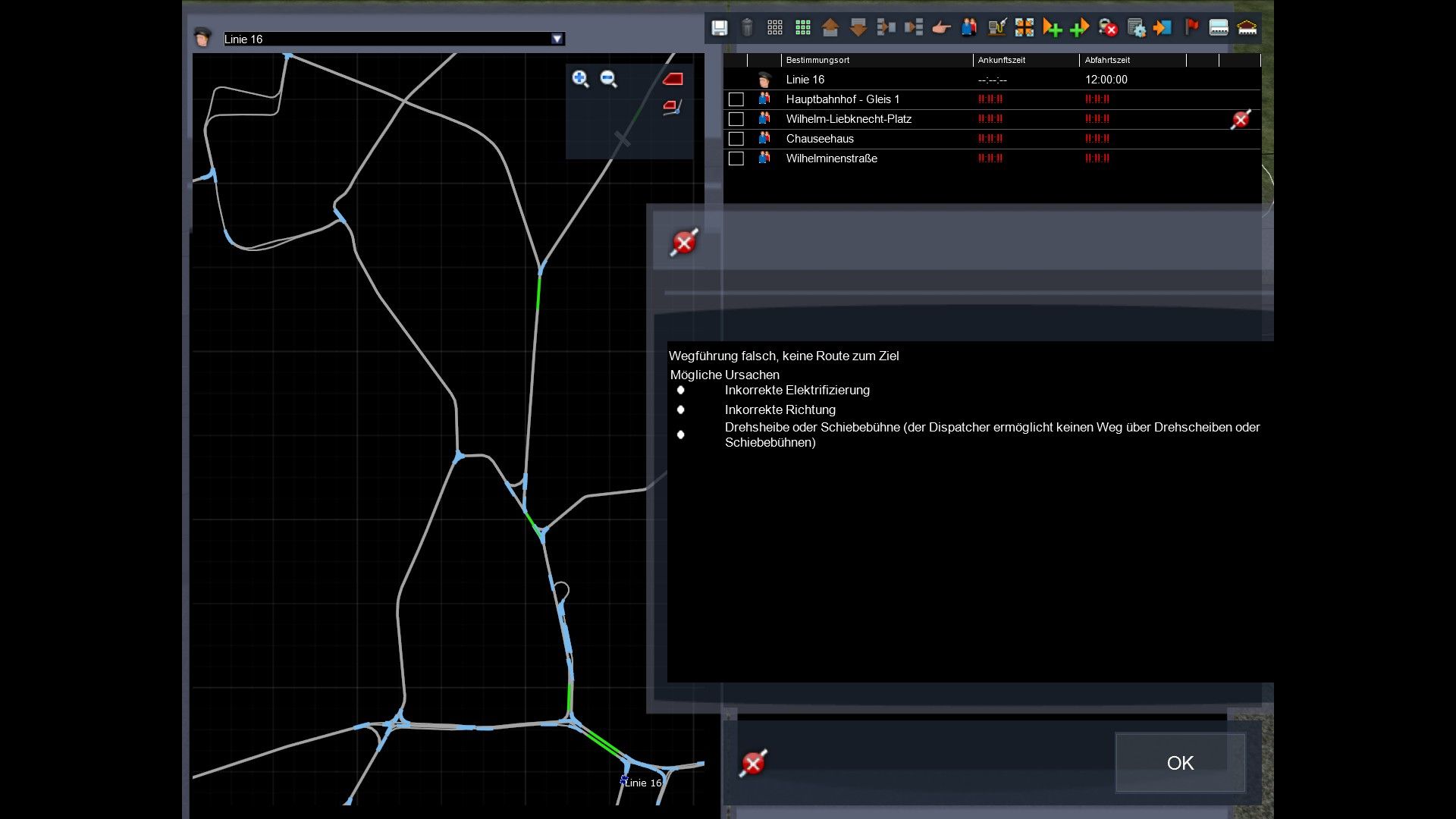This screenshot has width=1456, height=819.
Task: Click the Bestimmungsort column header
Action: tap(817, 60)
